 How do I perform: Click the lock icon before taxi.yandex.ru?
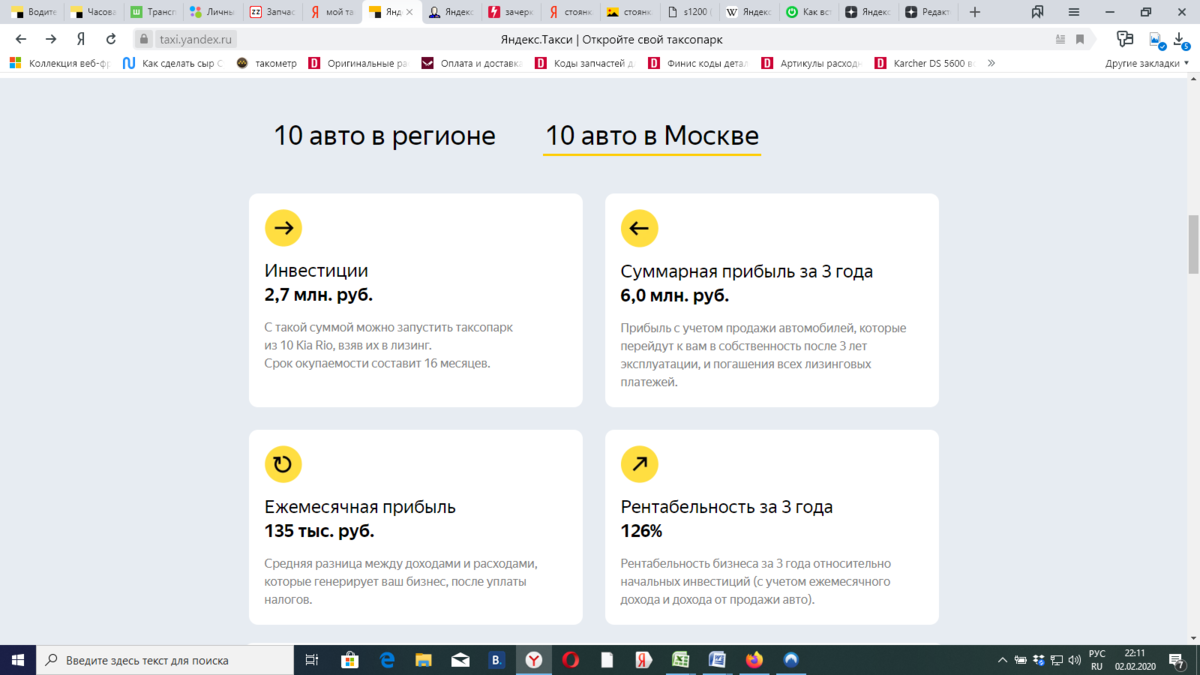pyautogui.click(x=144, y=40)
